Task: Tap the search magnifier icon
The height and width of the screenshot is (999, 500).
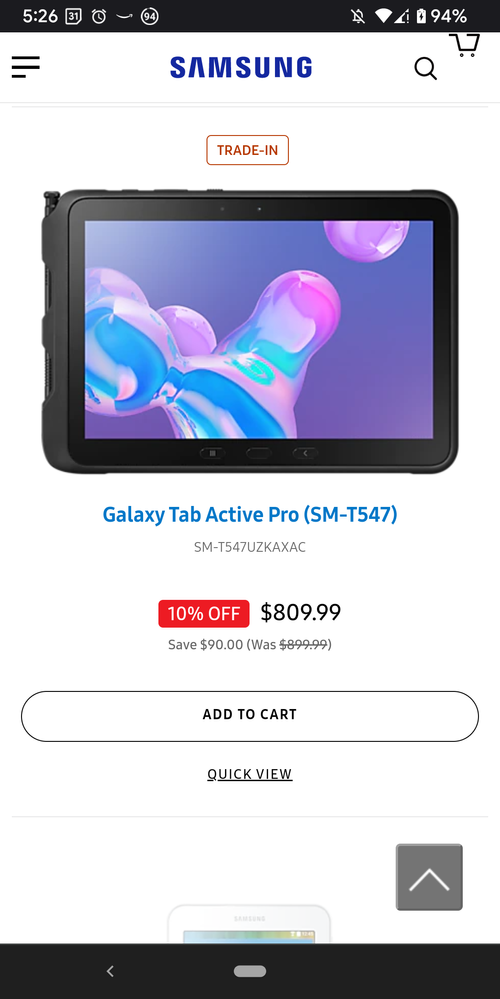Action: point(425,68)
